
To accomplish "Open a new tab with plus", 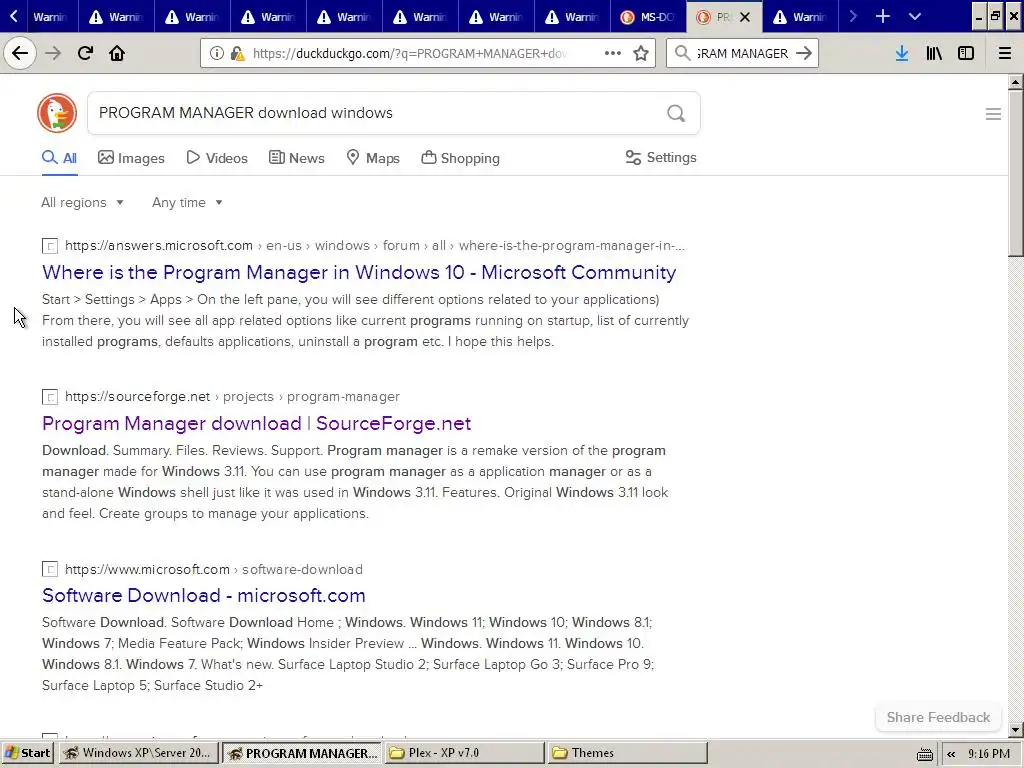I will pyautogui.click(x=882, y=16).
